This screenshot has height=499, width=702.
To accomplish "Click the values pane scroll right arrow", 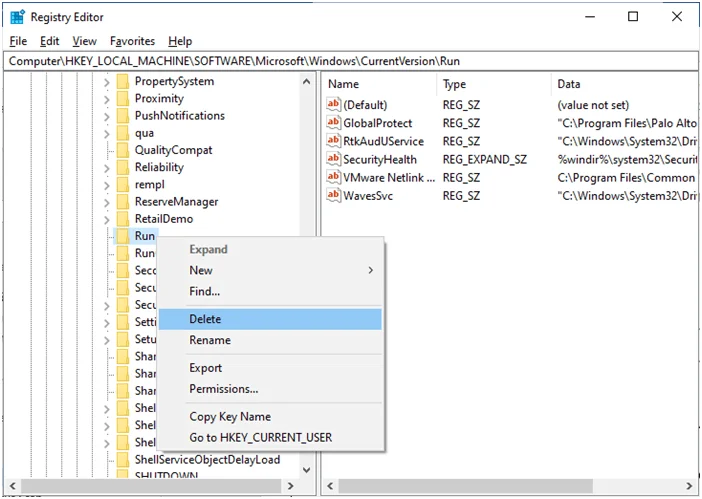I will [x=689, y=486].
